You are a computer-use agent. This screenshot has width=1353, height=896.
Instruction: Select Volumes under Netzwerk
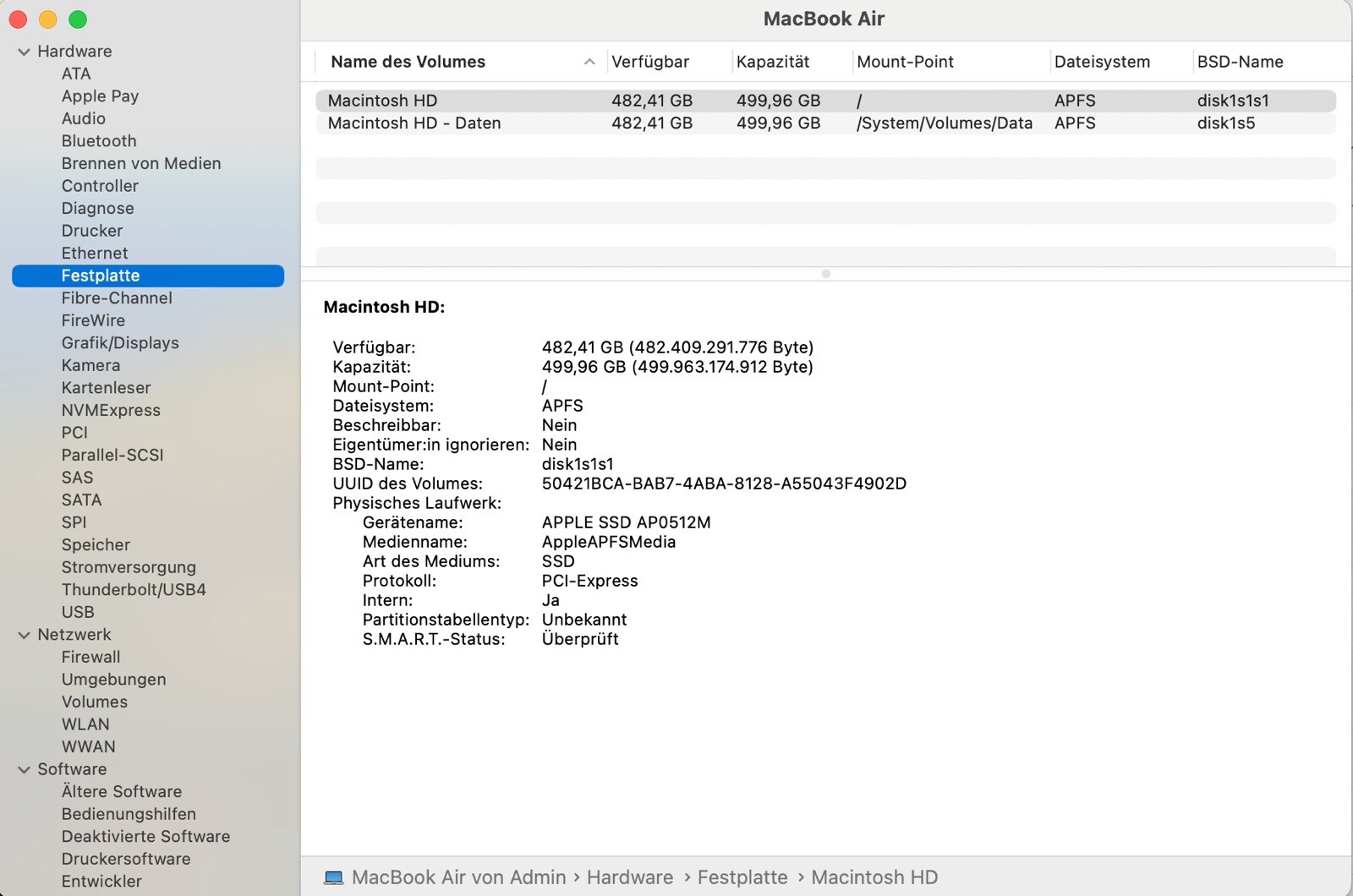[x=94, y=702]
